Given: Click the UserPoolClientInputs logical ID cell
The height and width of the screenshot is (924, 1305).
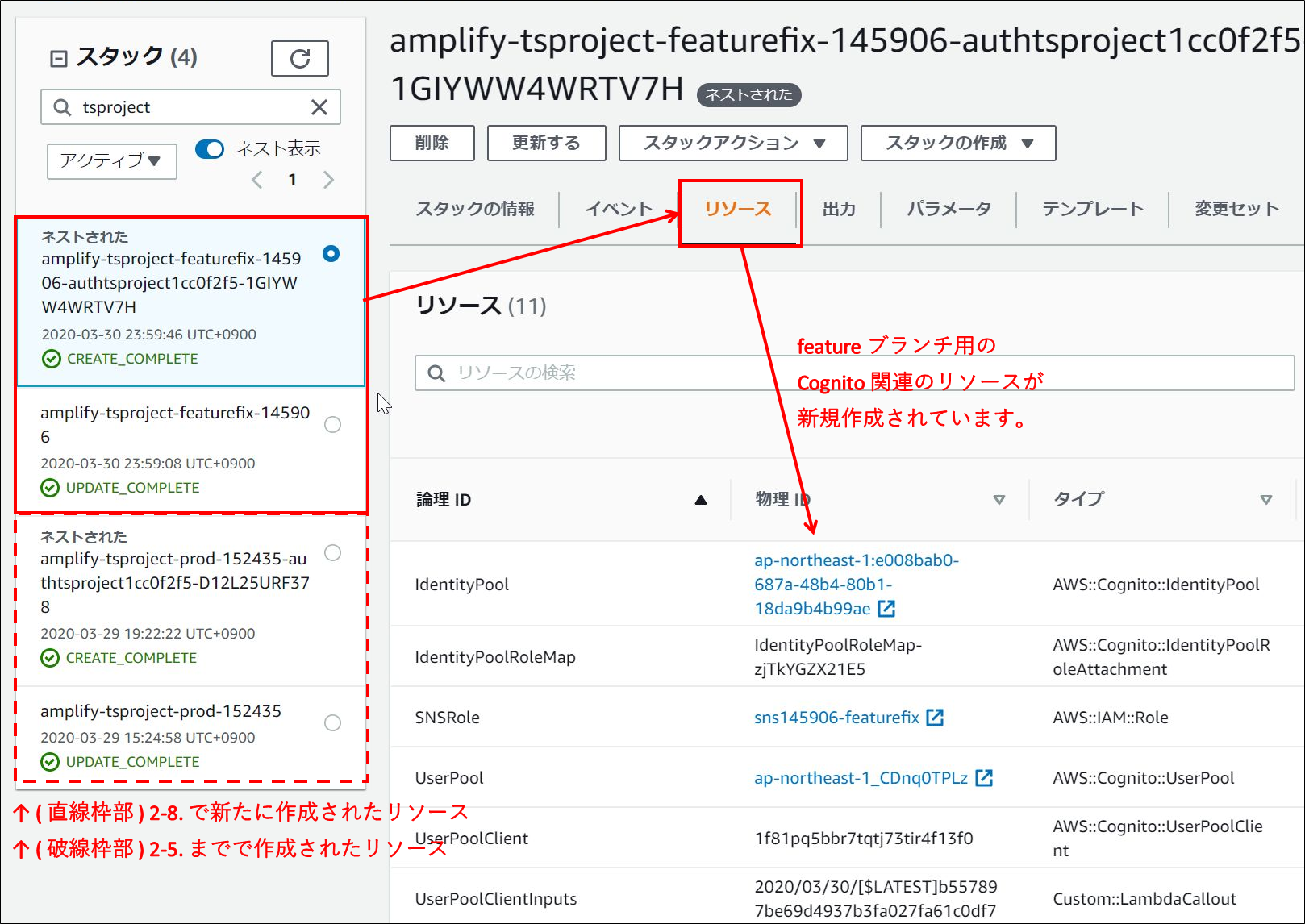Looking at the screenshot, I should click(496, 899).
